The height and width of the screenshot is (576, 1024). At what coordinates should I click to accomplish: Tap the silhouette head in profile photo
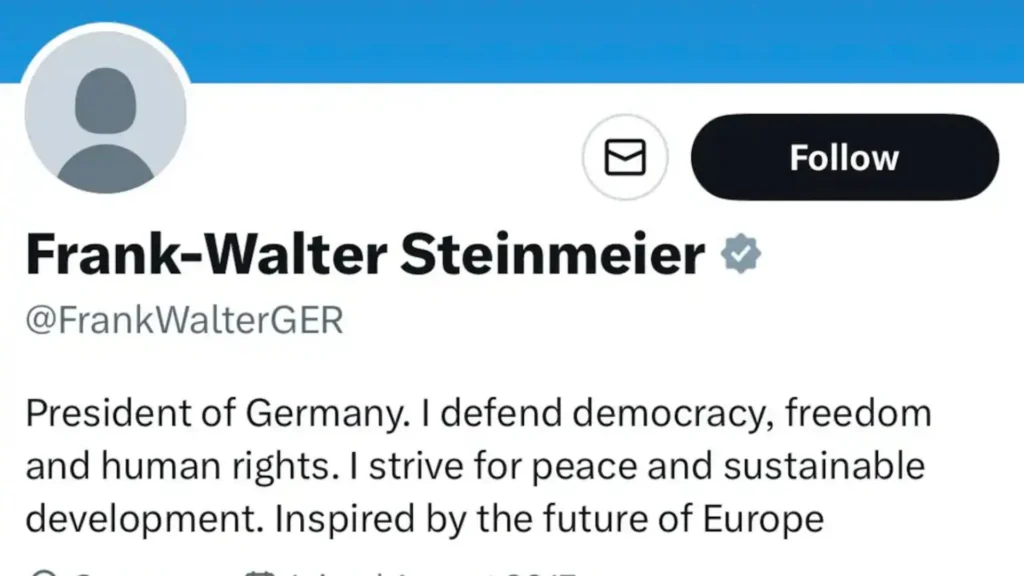coord(106,101)
